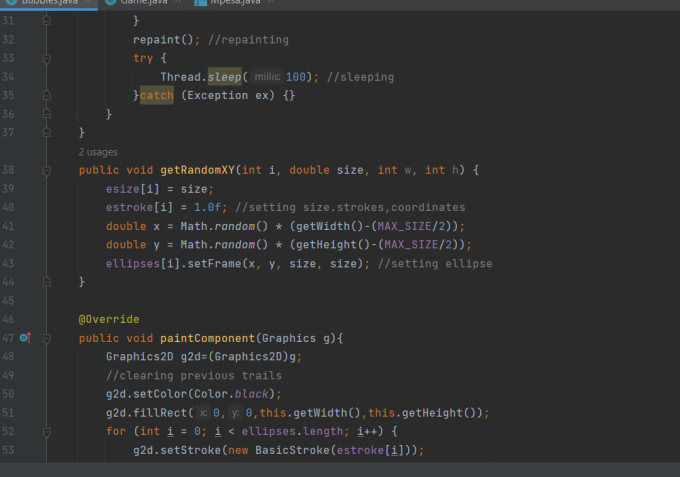Collapse the getRandomXY method fold on line 38

click(x=47, y=170)
